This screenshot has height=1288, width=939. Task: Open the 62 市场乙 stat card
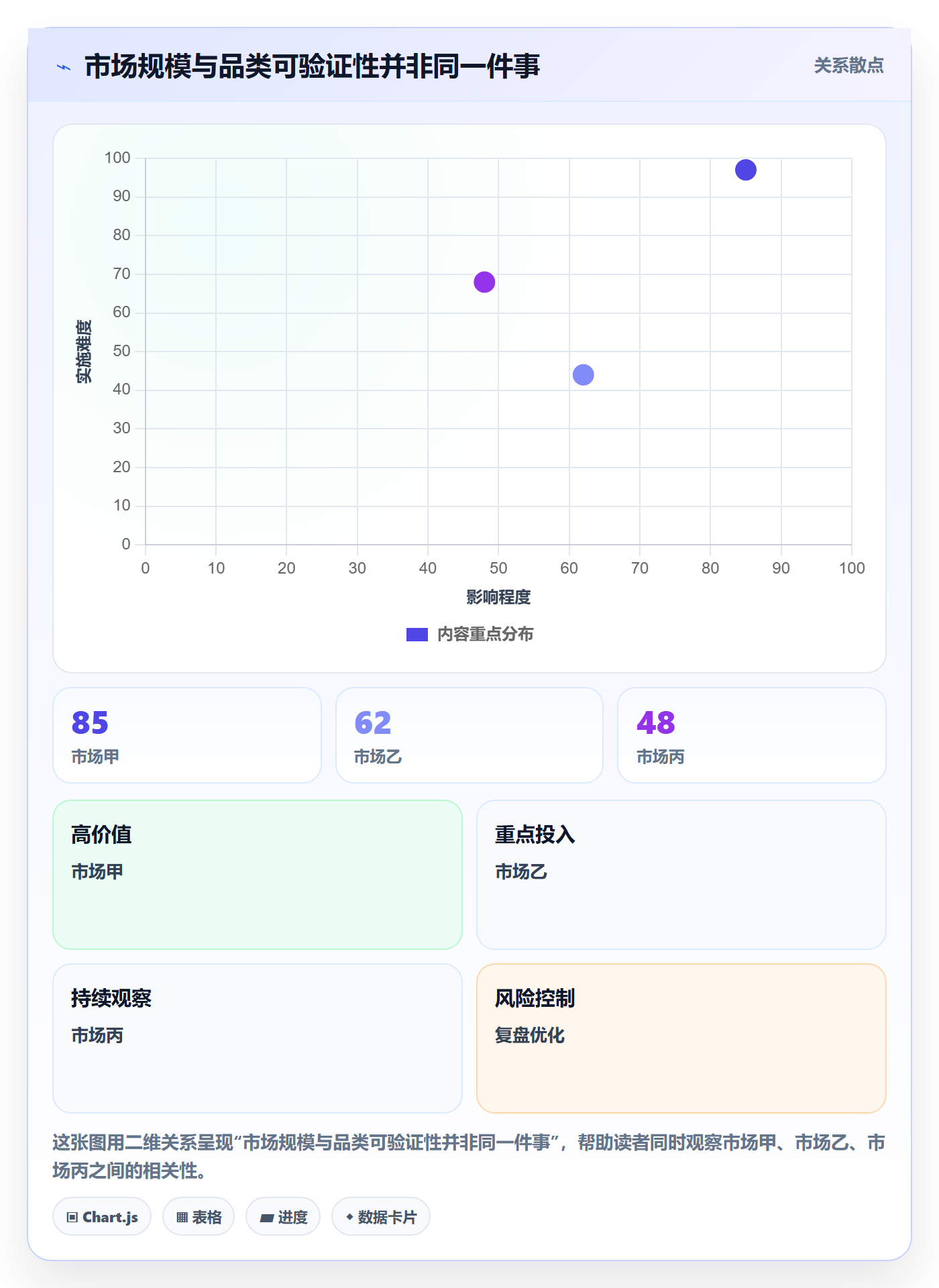click(469, 735)
